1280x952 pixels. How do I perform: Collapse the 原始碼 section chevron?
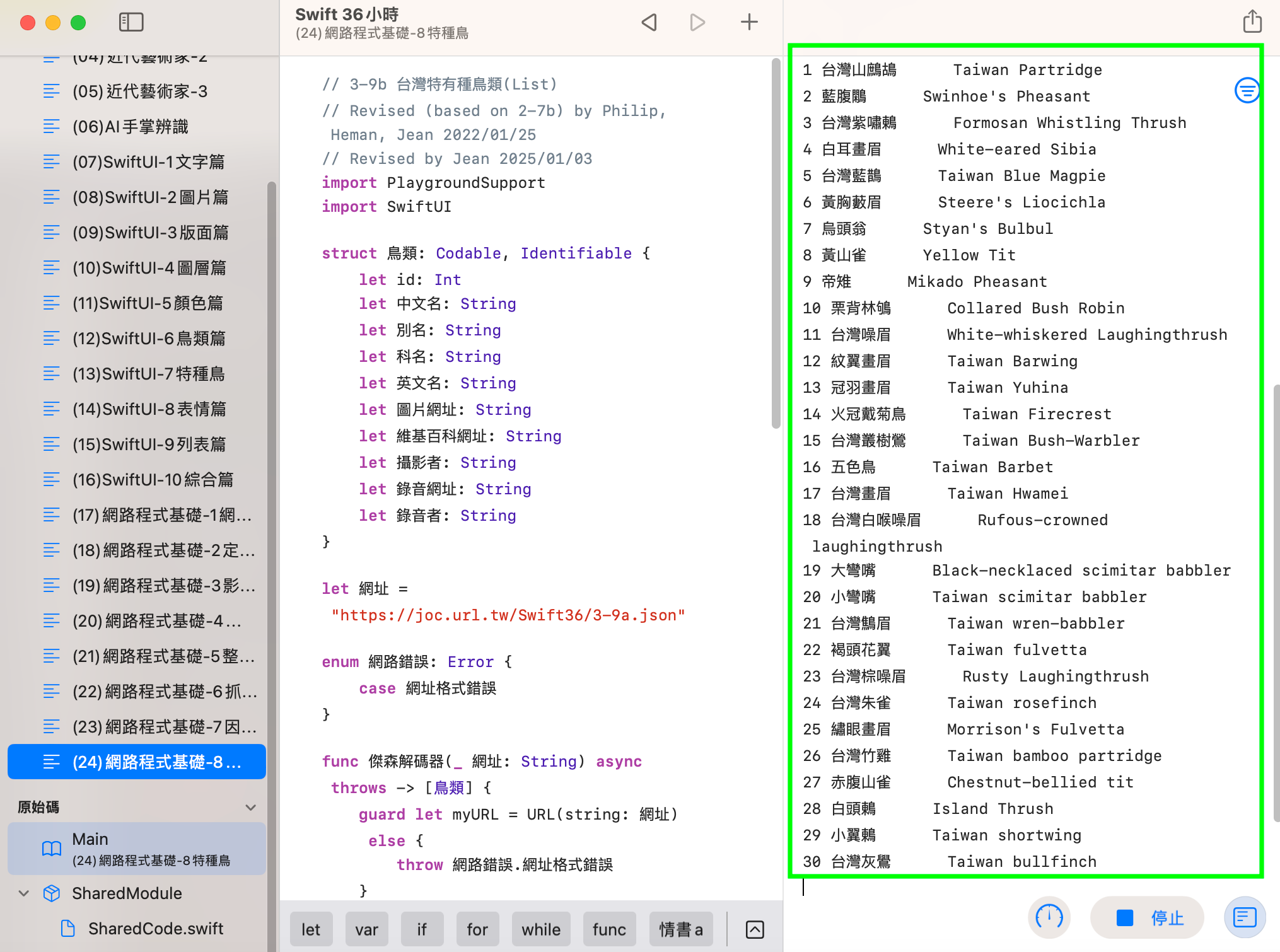coord(250,808)
